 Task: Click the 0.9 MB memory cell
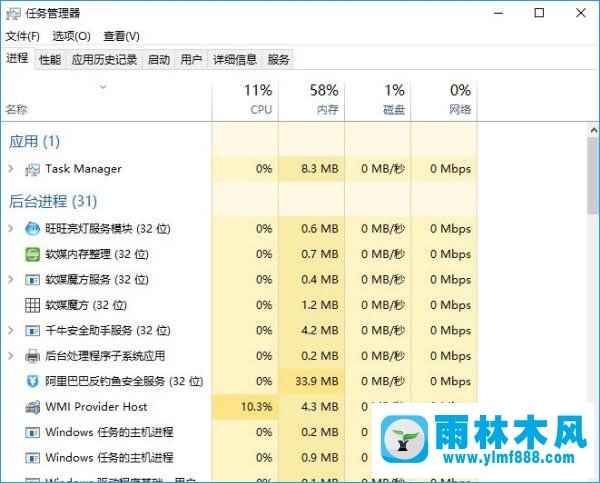[311, 458]
